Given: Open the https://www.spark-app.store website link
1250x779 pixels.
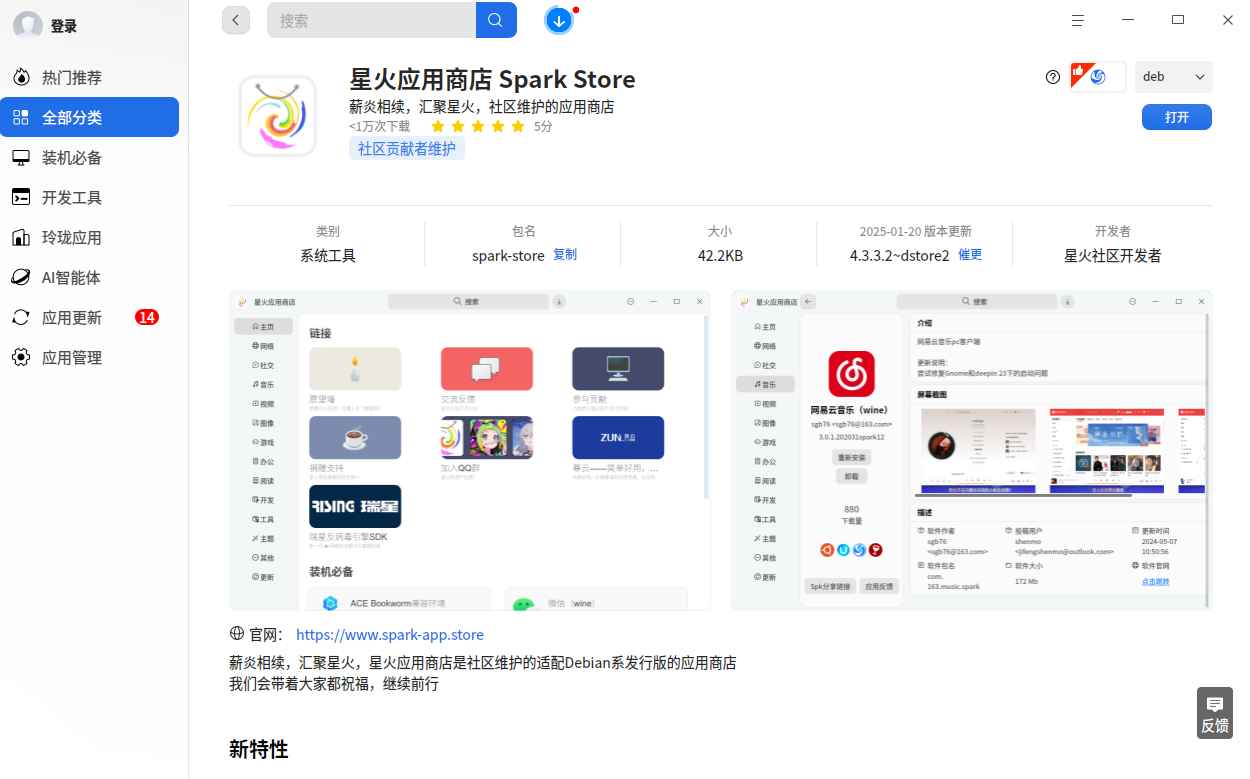Looking at the screenshot, I should pyautogui.click(x=390, y=635).
